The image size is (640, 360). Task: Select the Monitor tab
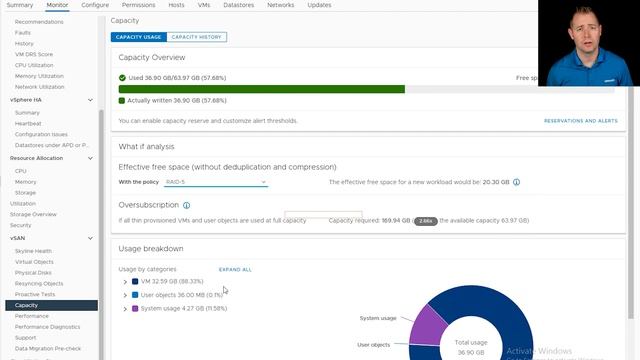pyautogui.click(x=57, y=5)
